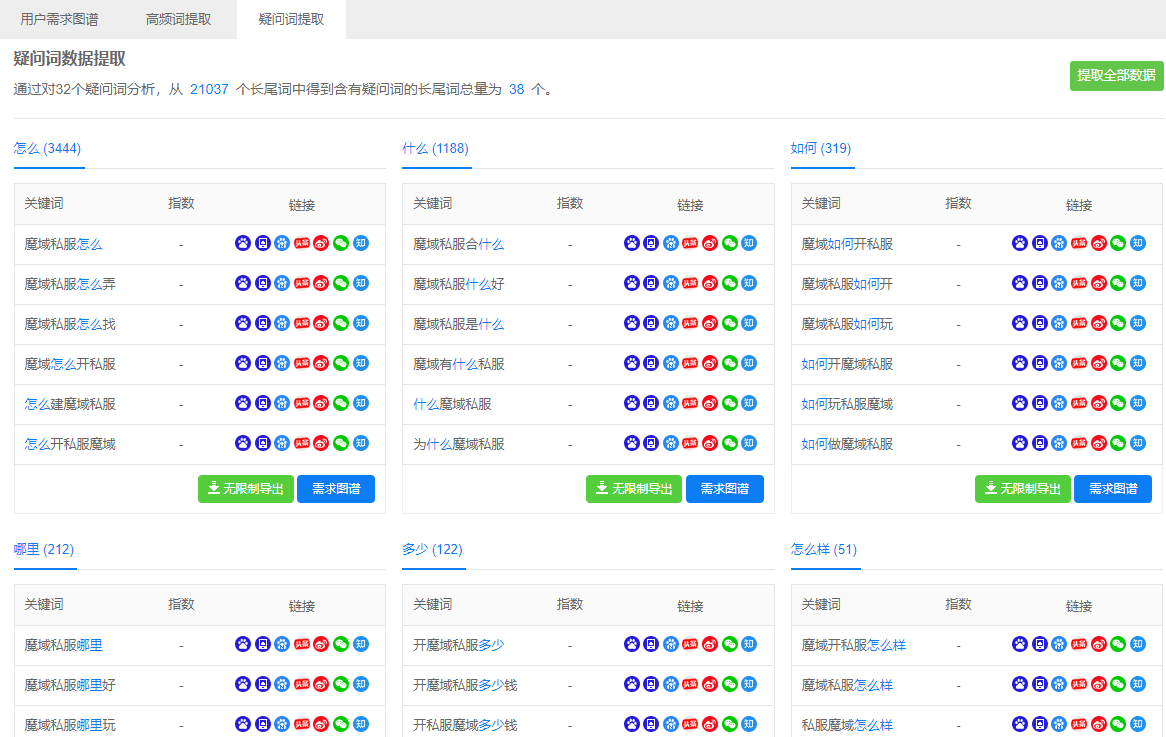Click the 38 total count link

tap(517, 89)
